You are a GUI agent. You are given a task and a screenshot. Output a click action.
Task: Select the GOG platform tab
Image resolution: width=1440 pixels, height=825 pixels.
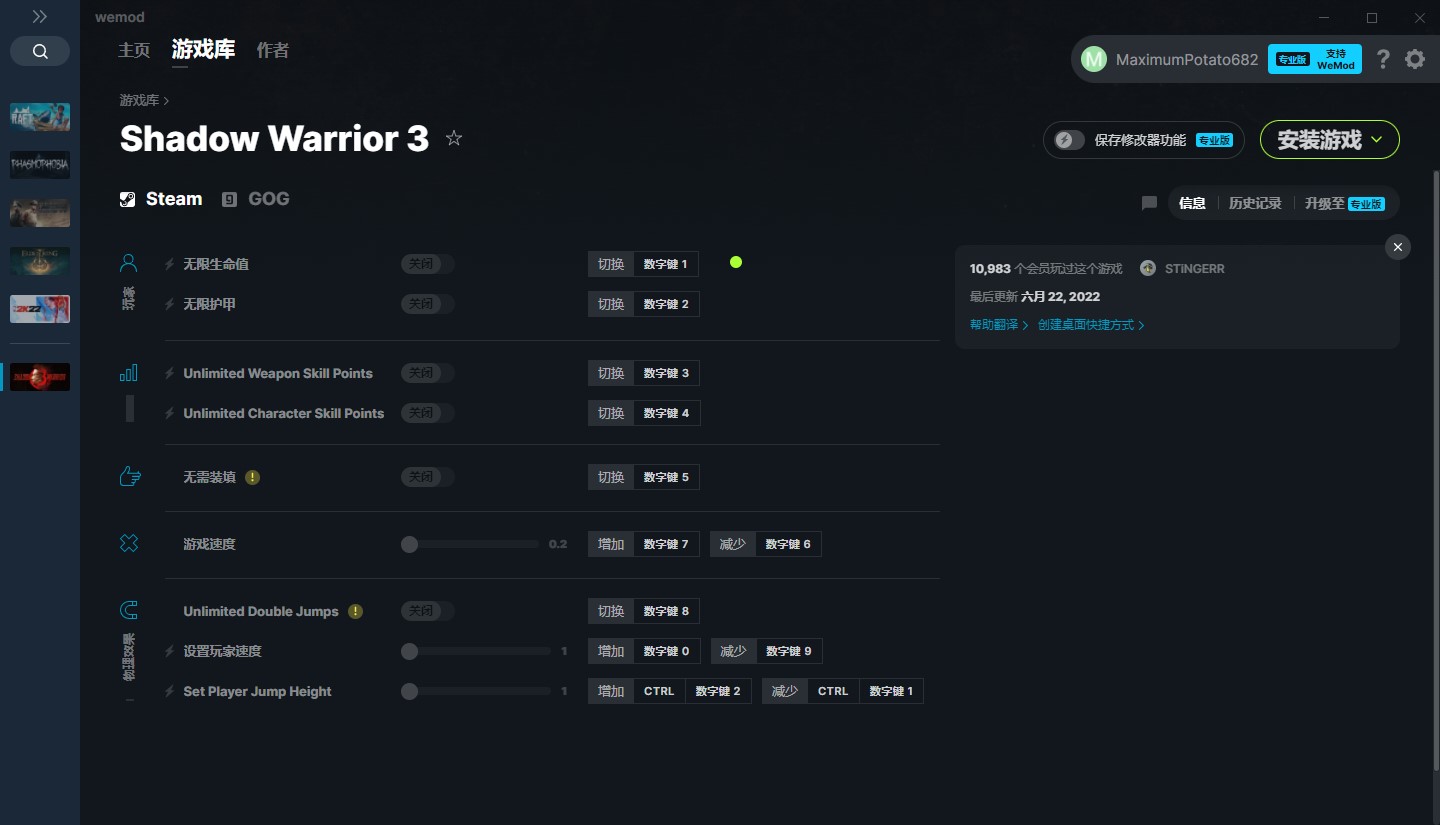click(256, 199)
